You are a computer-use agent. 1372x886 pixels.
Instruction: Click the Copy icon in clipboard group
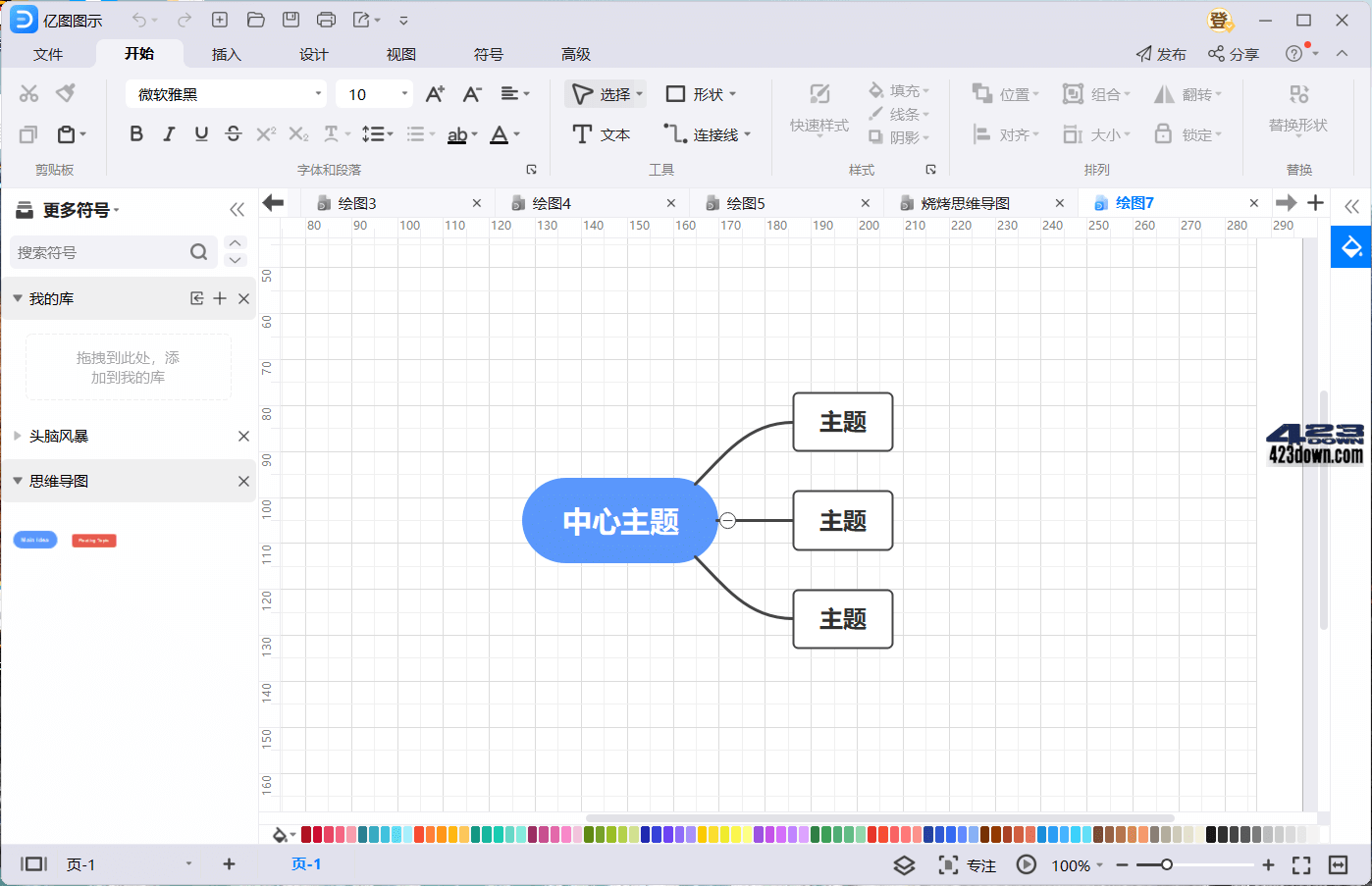[28, 134]
